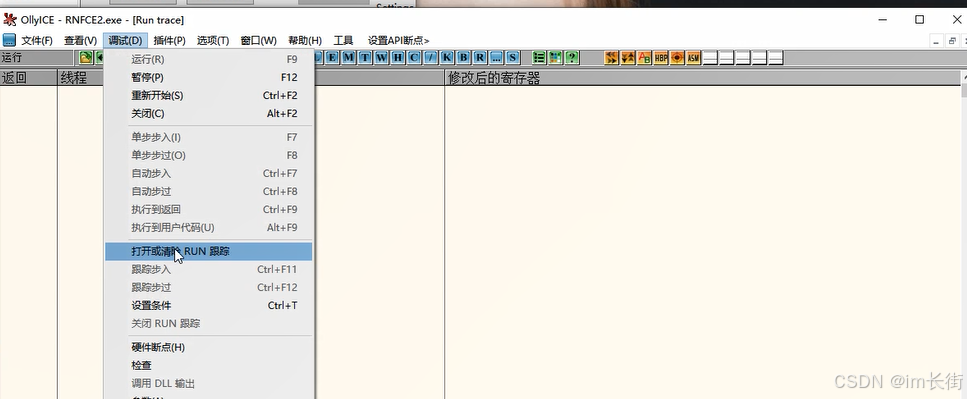967x399 pixels.
Task: Click the orange double-arrow toolbar icon
Action: (x=612, y=58)
